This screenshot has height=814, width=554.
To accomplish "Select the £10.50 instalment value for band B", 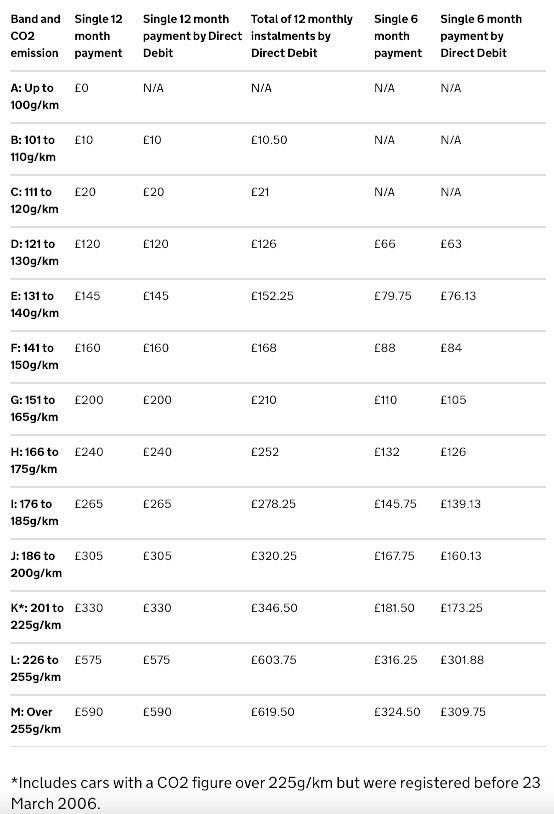I will tap(269, 140).
